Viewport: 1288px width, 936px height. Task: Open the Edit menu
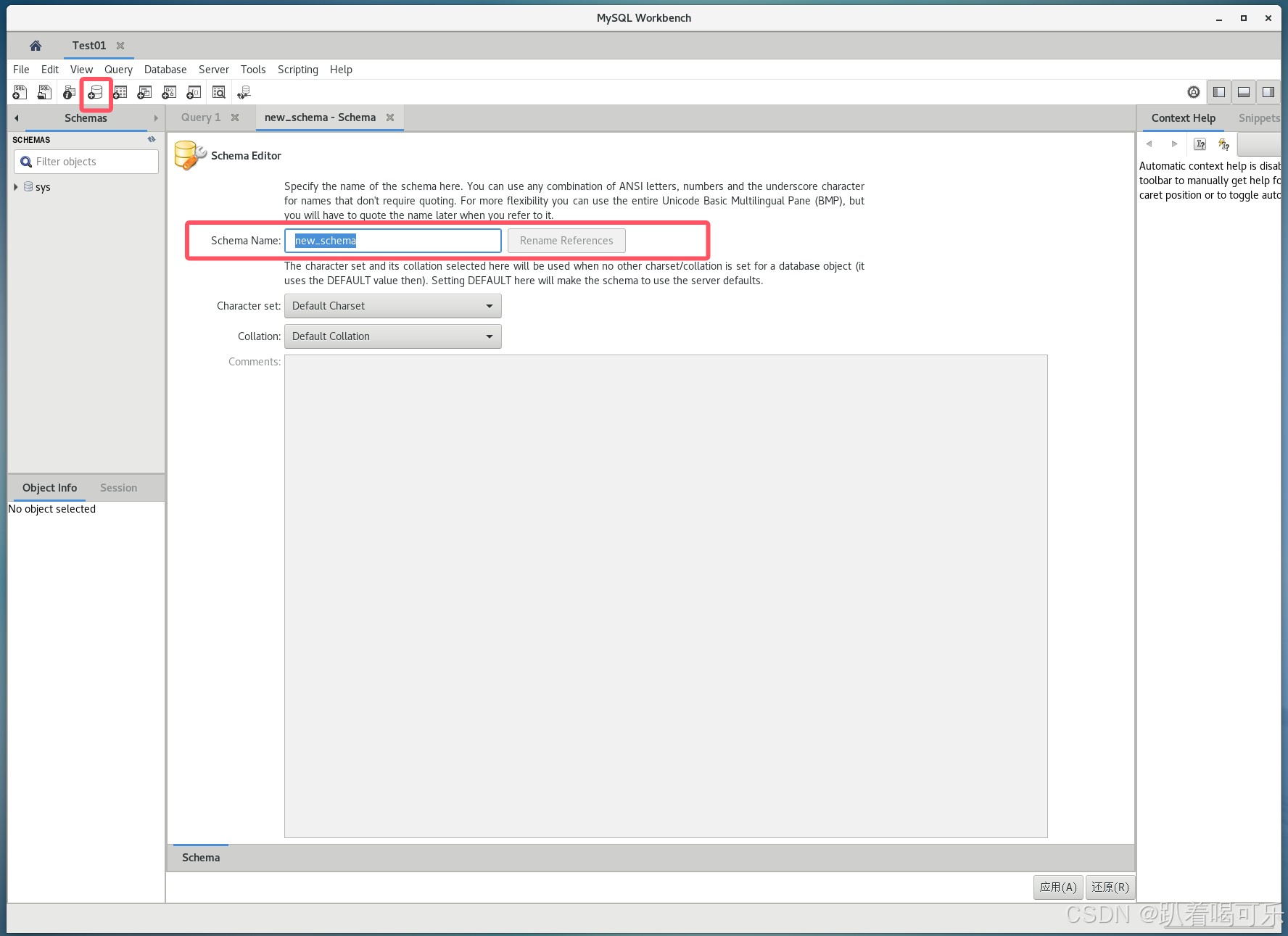pyautogui.click(x=50, y=70)
